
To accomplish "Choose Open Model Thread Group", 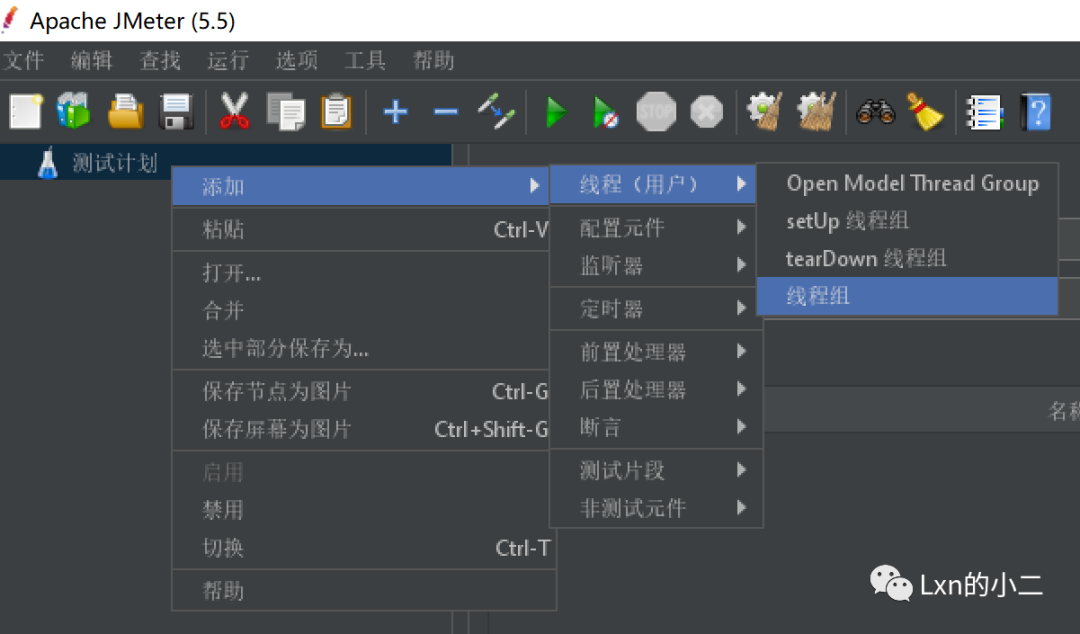I will [x=907, y=183].
